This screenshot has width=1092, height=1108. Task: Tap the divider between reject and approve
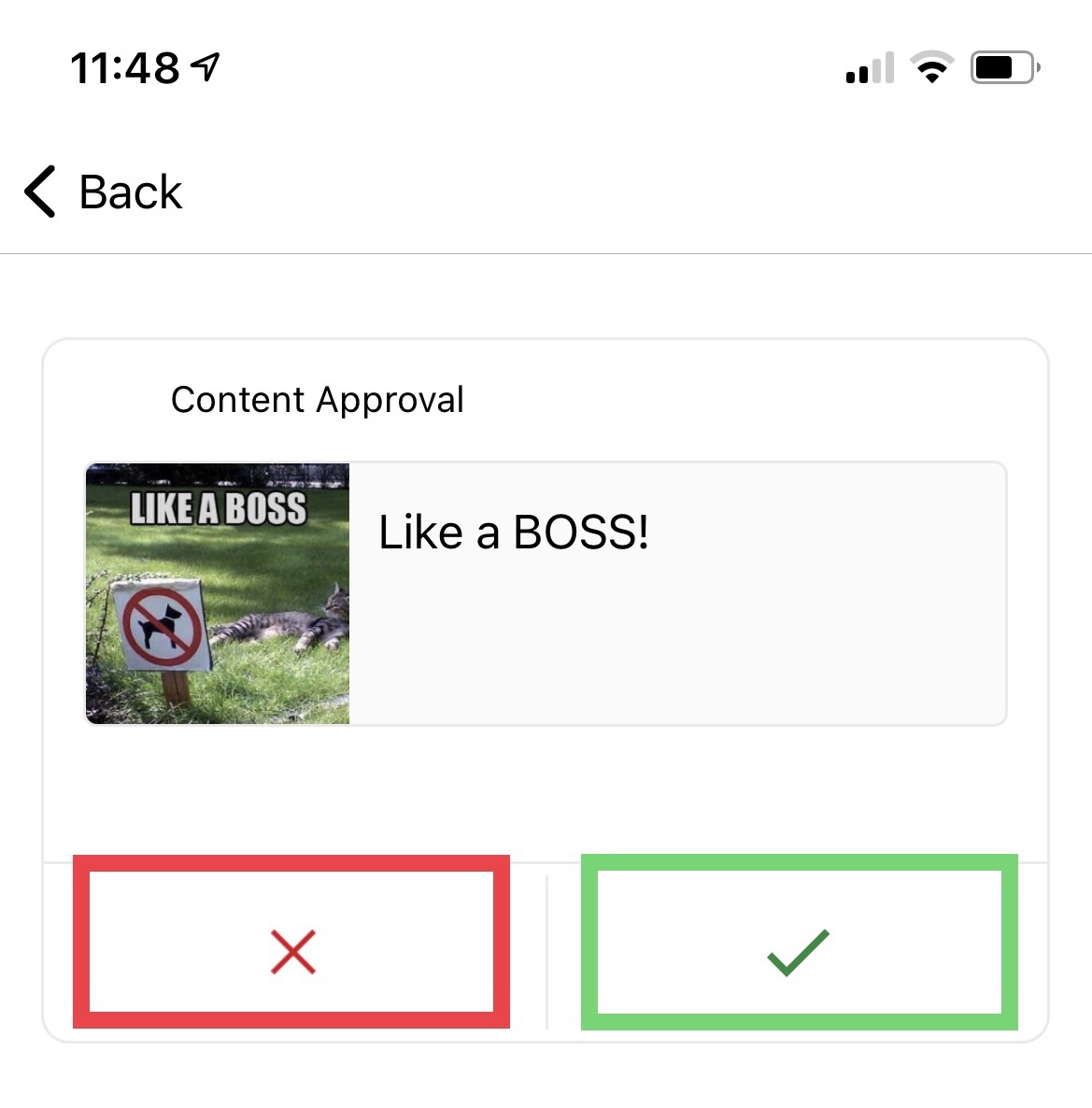(x=546, y=952)
